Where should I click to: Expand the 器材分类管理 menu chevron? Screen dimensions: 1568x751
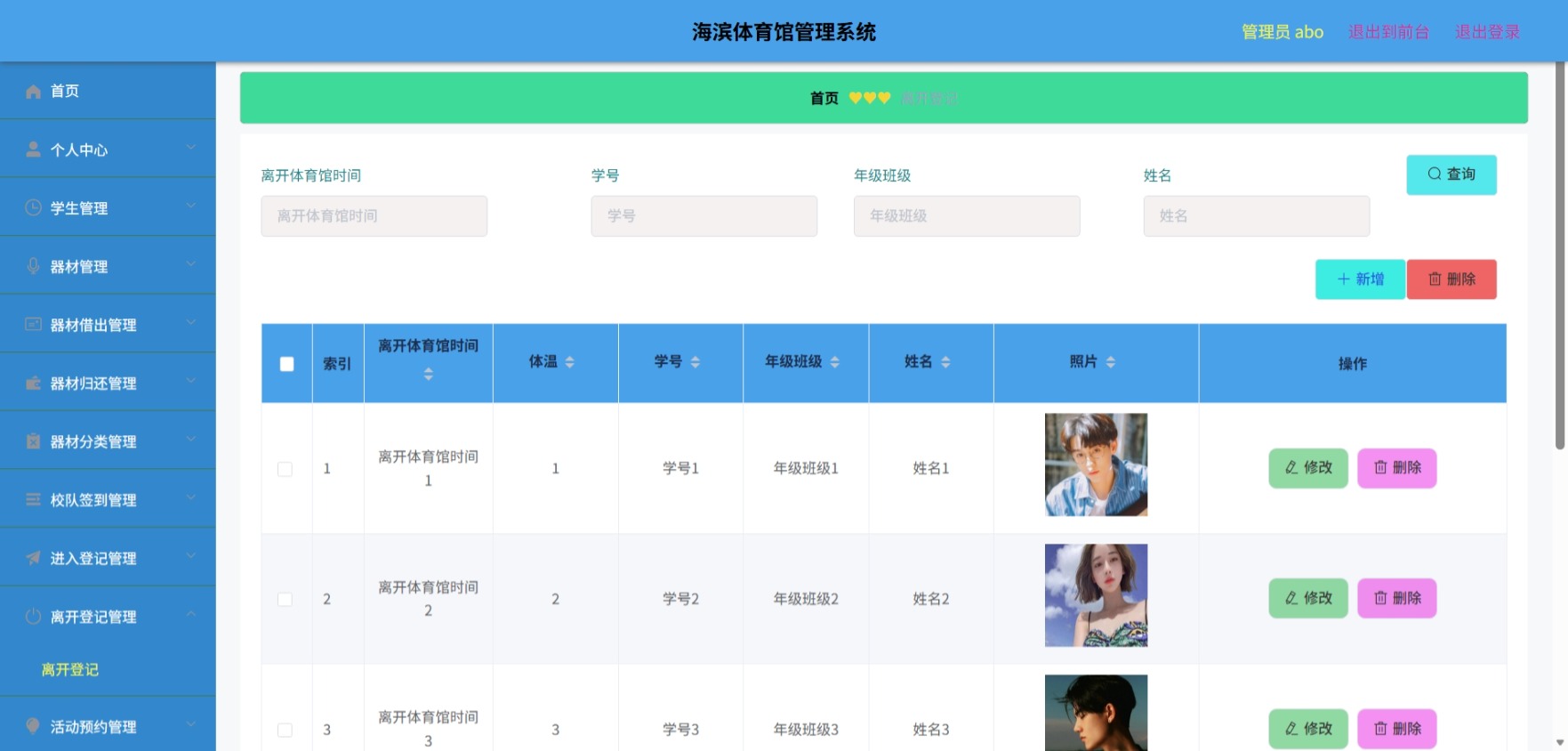pos(191,440)
